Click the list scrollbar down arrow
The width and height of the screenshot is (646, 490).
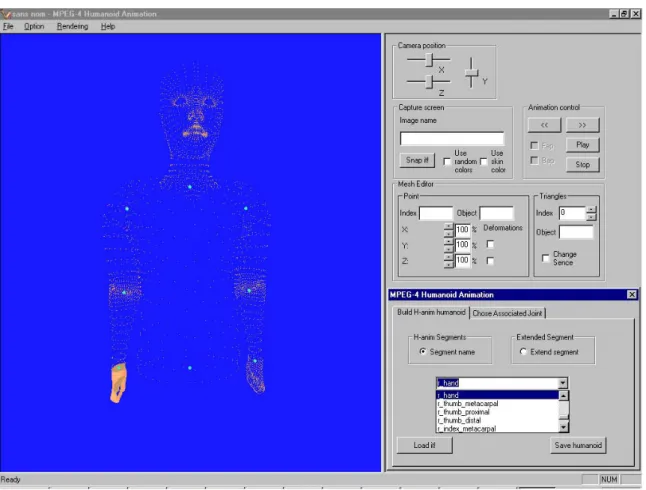(x=564, y=427)
